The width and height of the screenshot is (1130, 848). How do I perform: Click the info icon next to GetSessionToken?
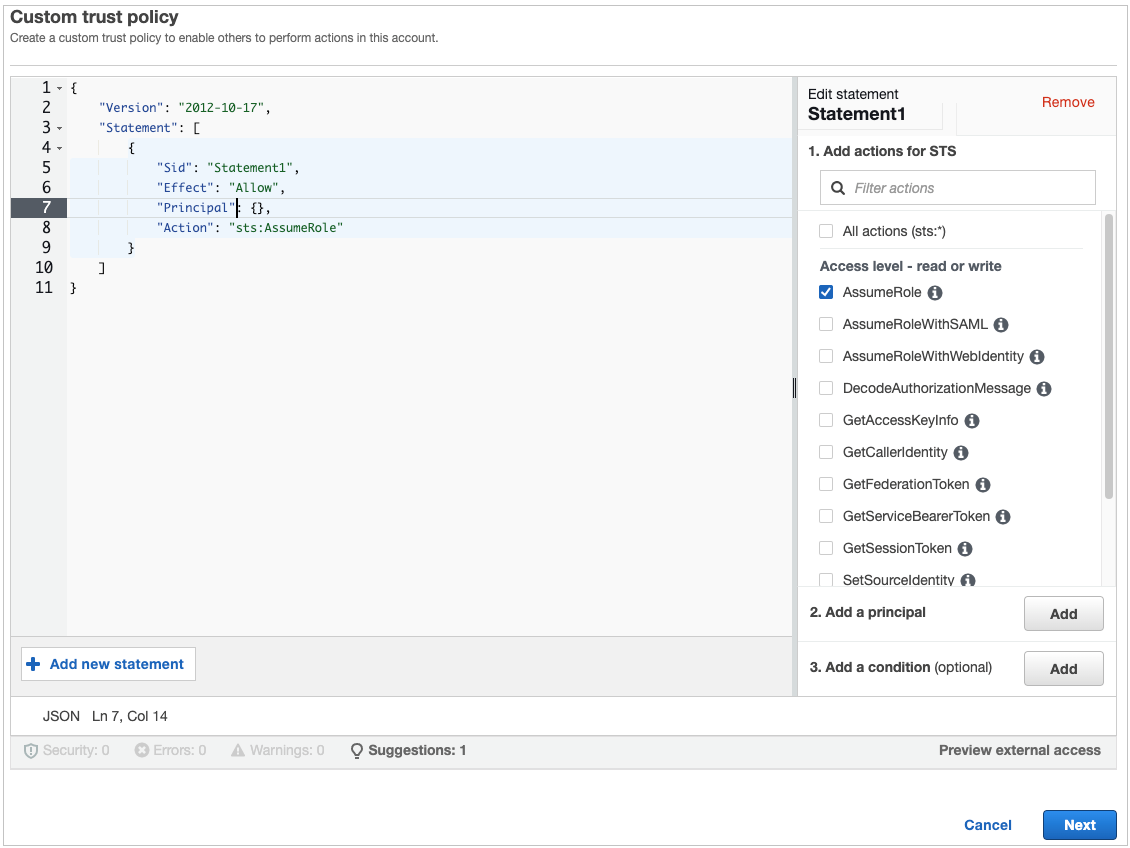click(x=964, y=548)
